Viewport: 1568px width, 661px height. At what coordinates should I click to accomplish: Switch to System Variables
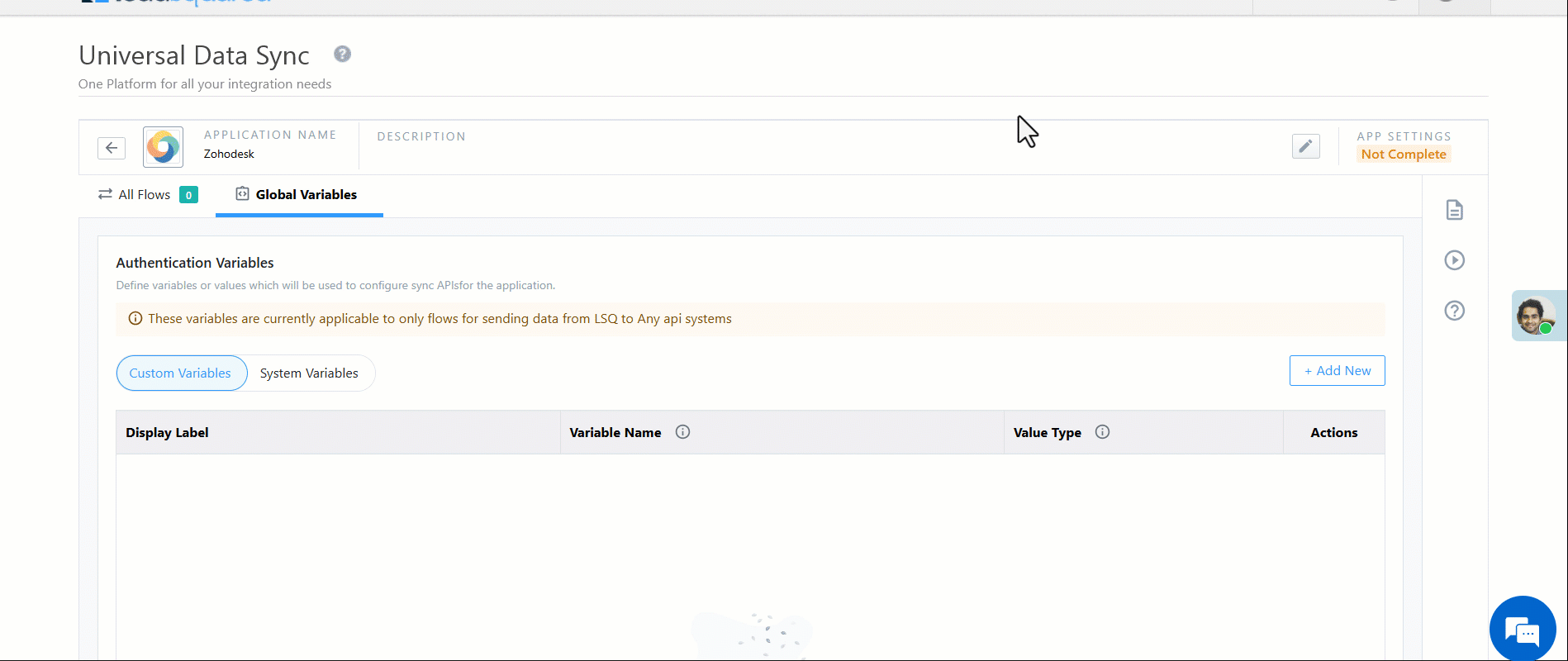tap(309, 373)
